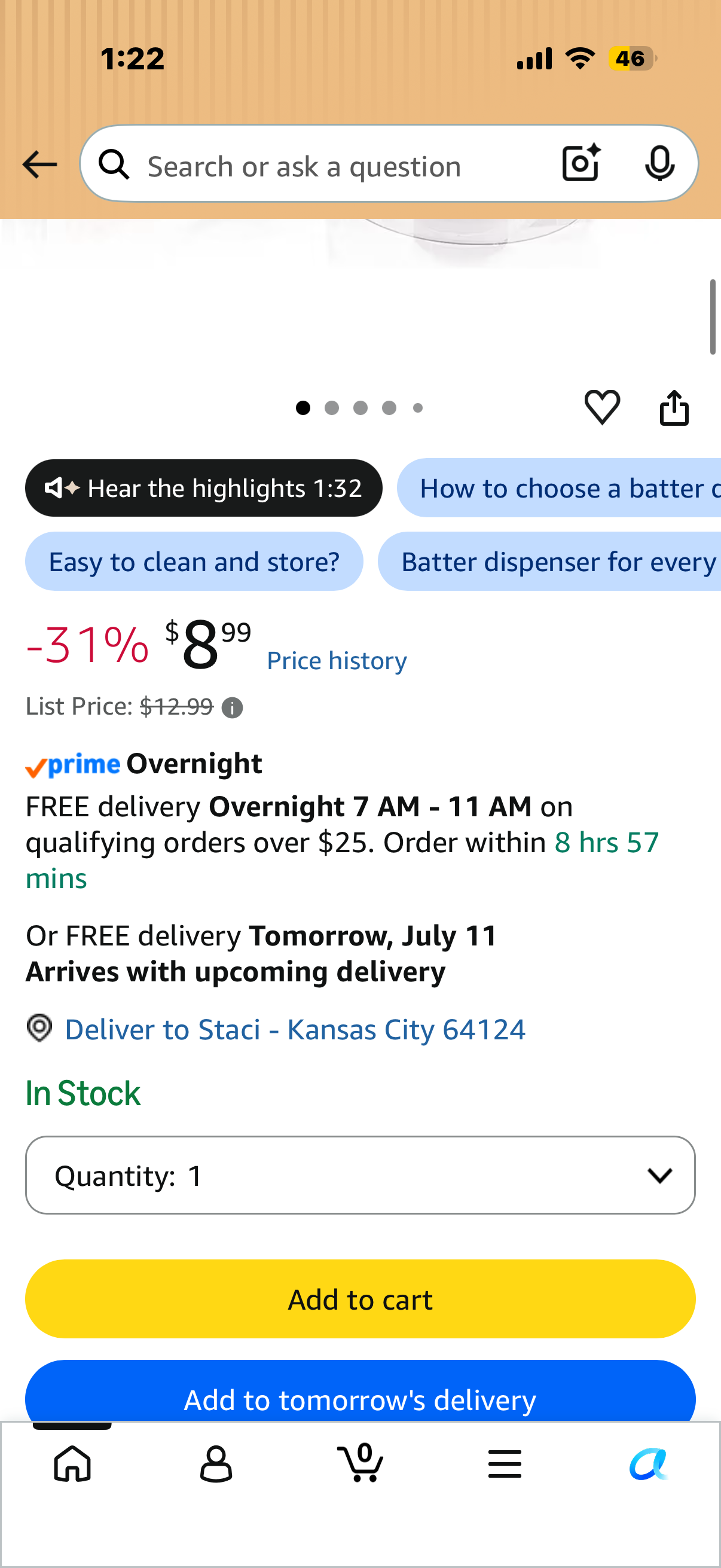Screen dimensions: 721x1568
Task: Change the Deliver to Staci address
Action: [295, 1029]
